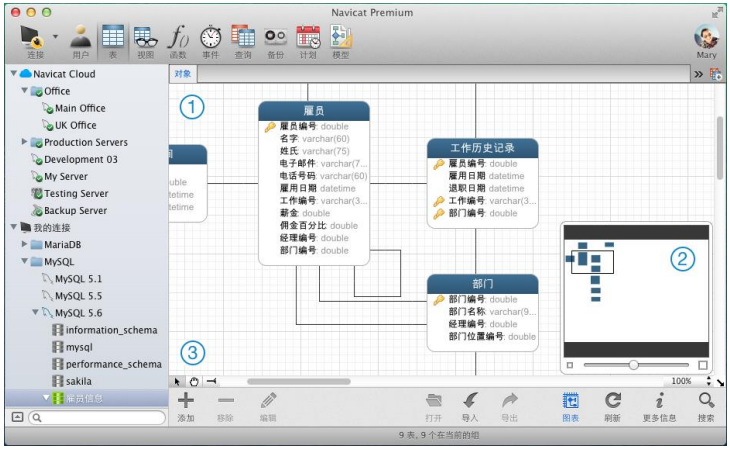Click the 打开 open folder icon
The height and width of the screenshot is (449, 730).
(433, 400)
